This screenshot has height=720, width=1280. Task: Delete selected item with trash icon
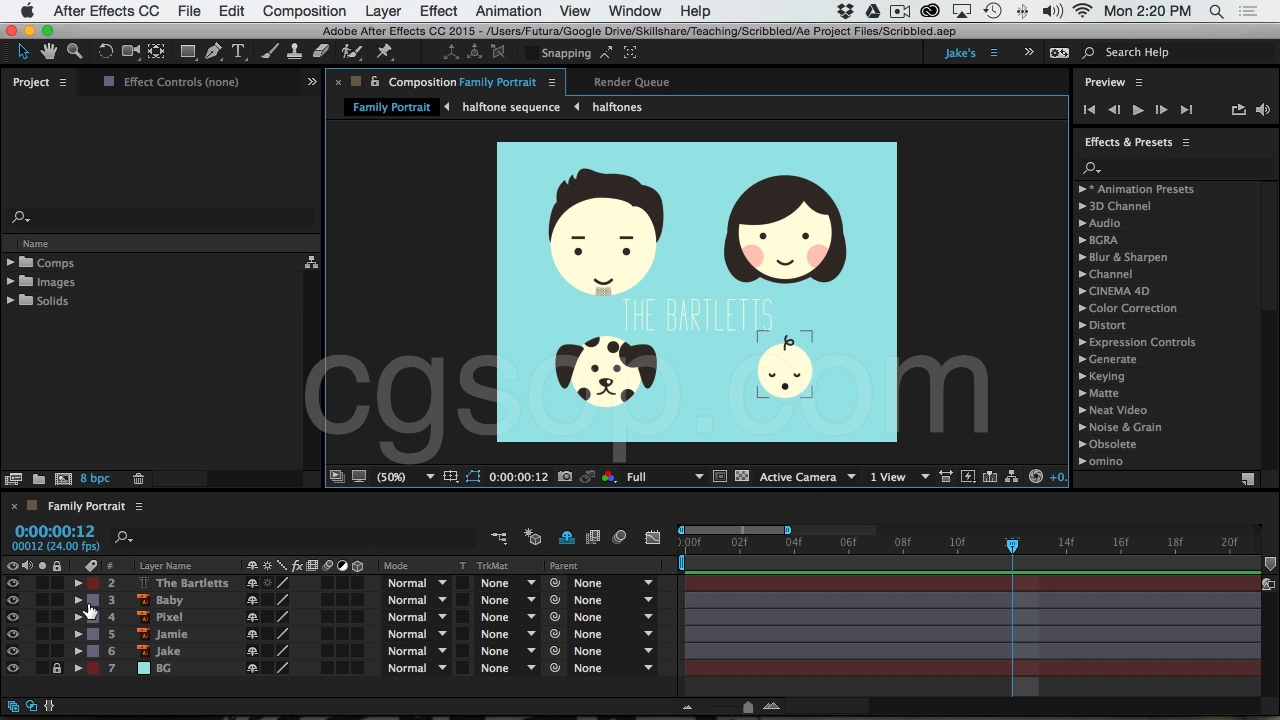pos(139,479)
